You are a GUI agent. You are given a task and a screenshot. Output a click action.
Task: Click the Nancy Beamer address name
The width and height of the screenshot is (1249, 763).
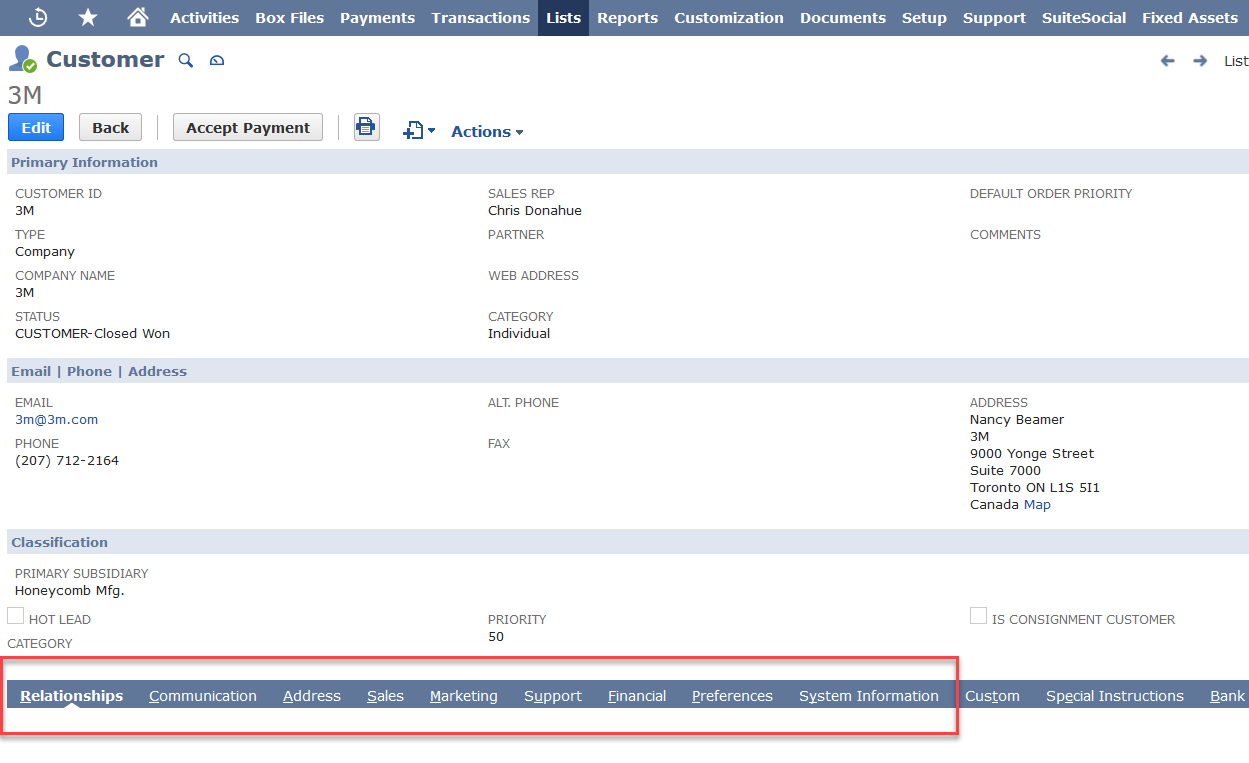(x=1017, y=420)
